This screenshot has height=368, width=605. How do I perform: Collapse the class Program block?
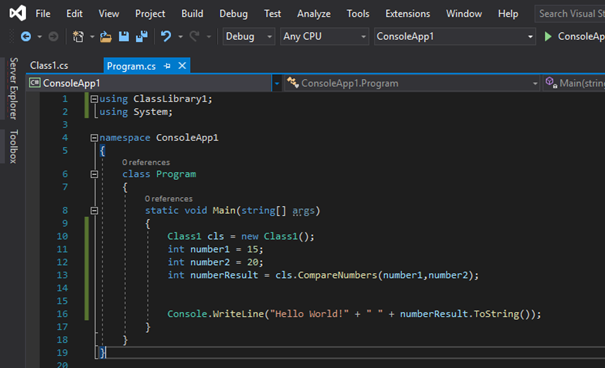[x=94, y=174]
